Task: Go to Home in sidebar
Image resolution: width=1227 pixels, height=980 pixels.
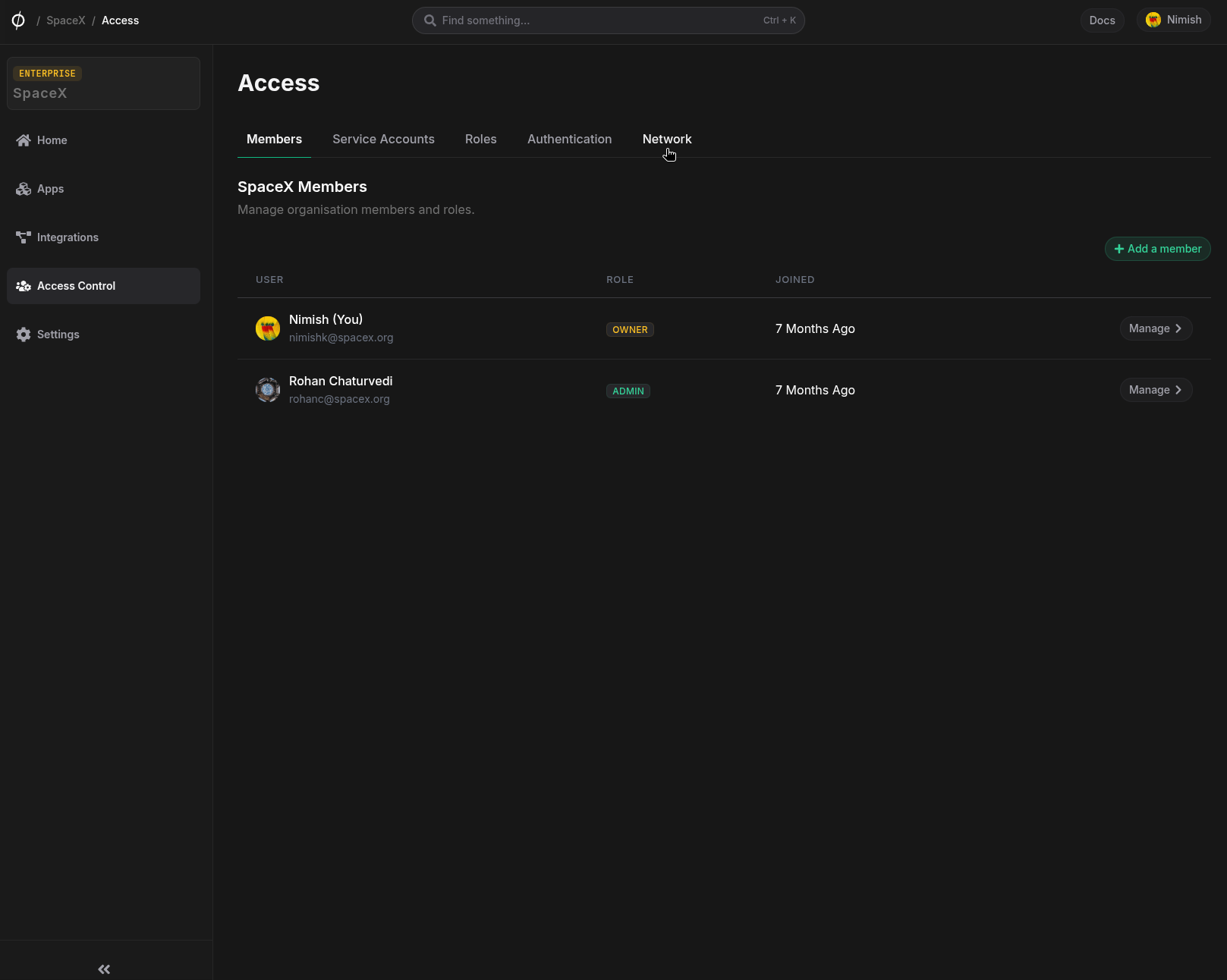Action: pyautogui.click(x=103, y=140)
